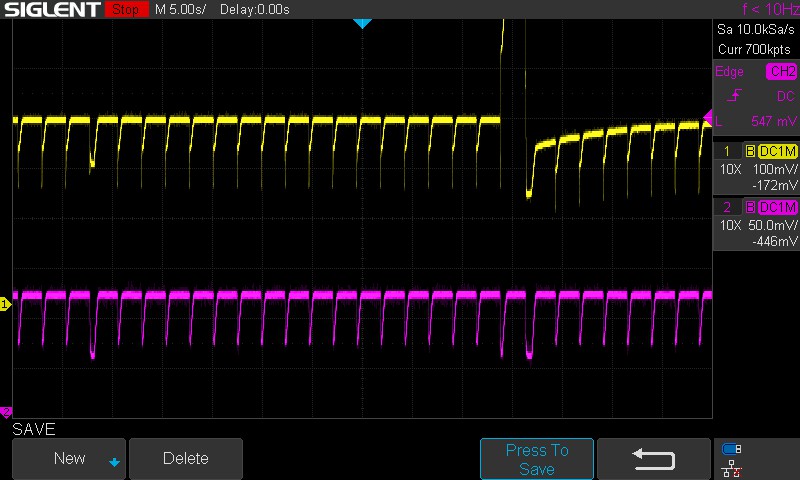Click the f < 10Hz frequency readout
800x480 pixels.
click(x=770, y=9)
